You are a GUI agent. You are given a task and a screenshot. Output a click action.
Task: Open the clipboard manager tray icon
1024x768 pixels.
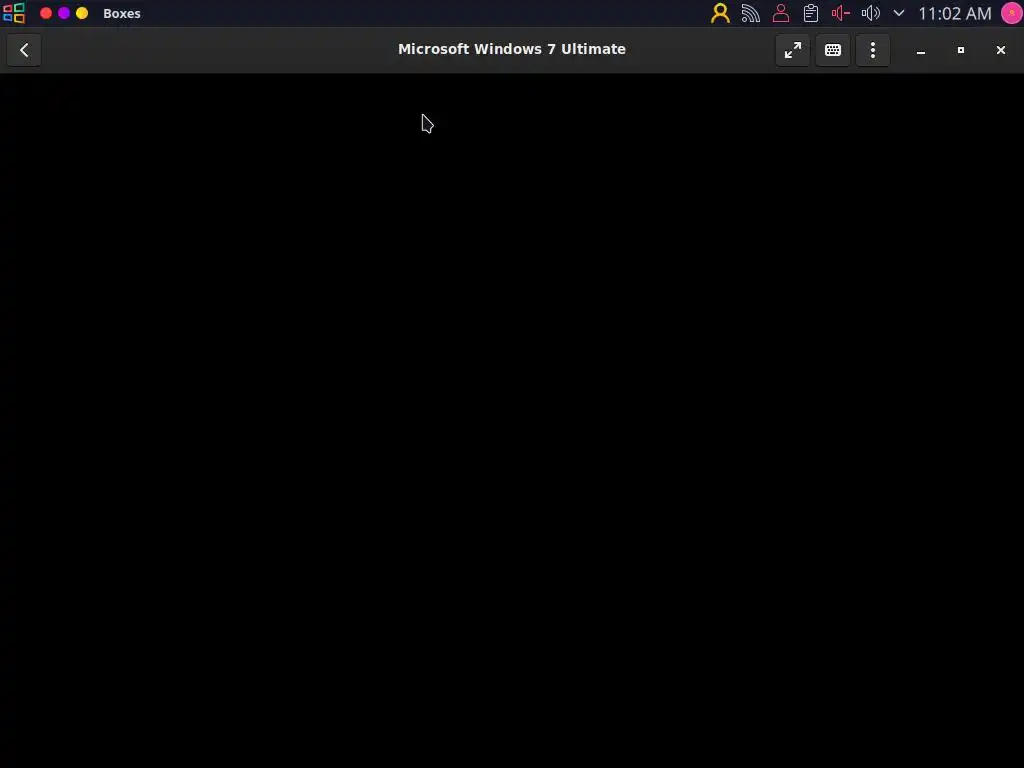tap(810, 13)
